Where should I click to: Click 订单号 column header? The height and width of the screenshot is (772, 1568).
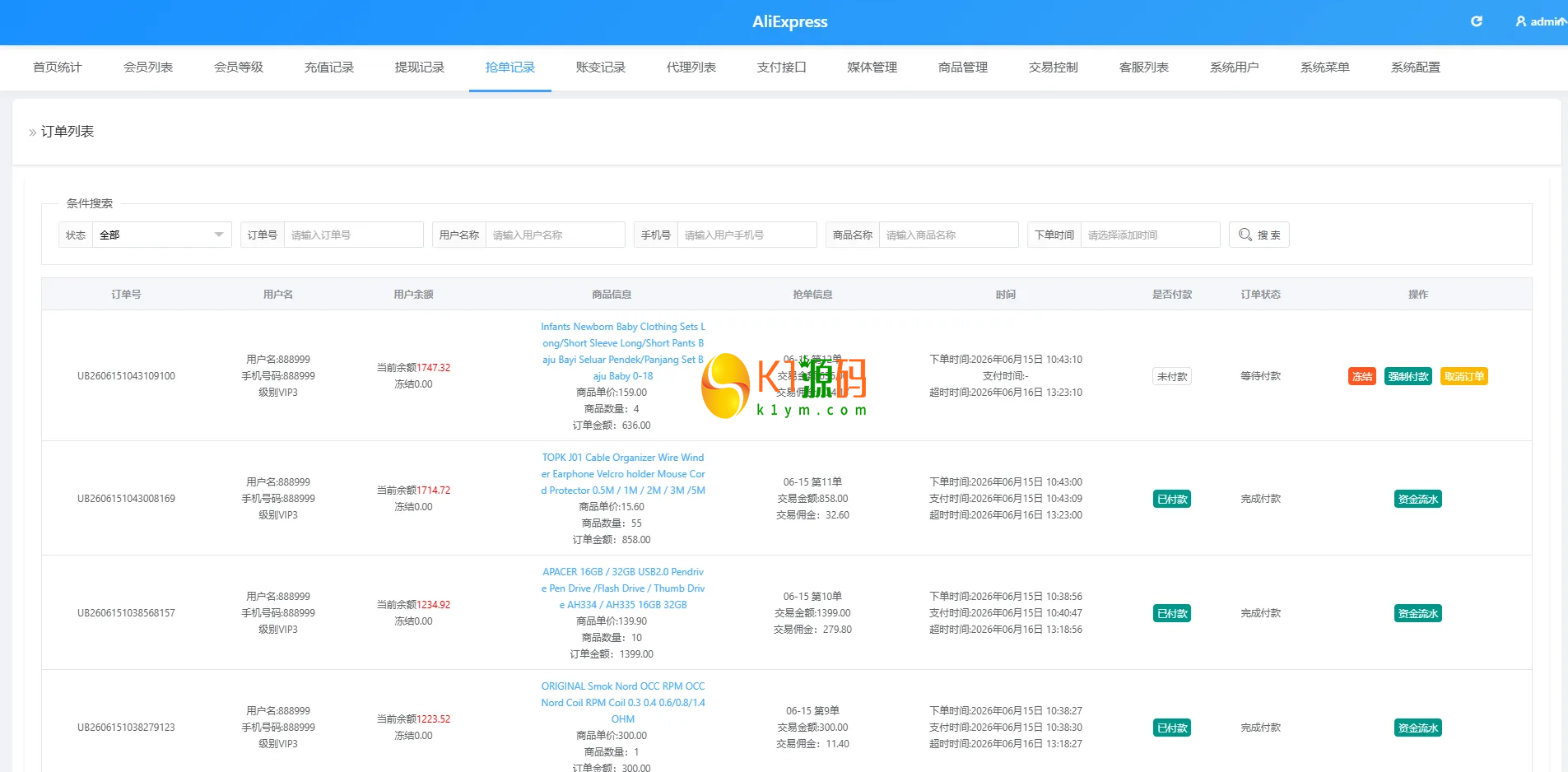pyautogui.click(x=126, y=295)
